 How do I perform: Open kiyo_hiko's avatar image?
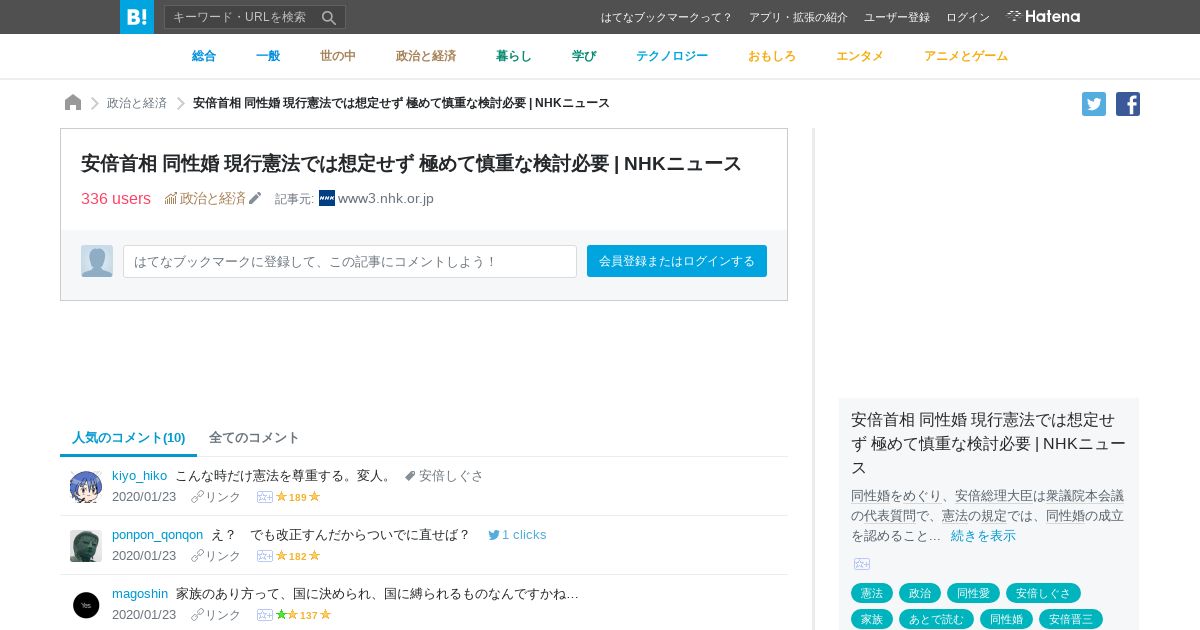pos(86,487)
